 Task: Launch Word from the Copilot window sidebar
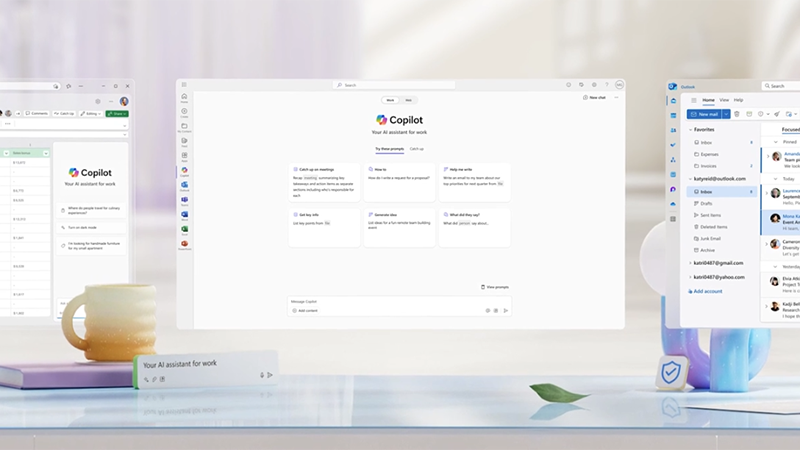(184, 216)
